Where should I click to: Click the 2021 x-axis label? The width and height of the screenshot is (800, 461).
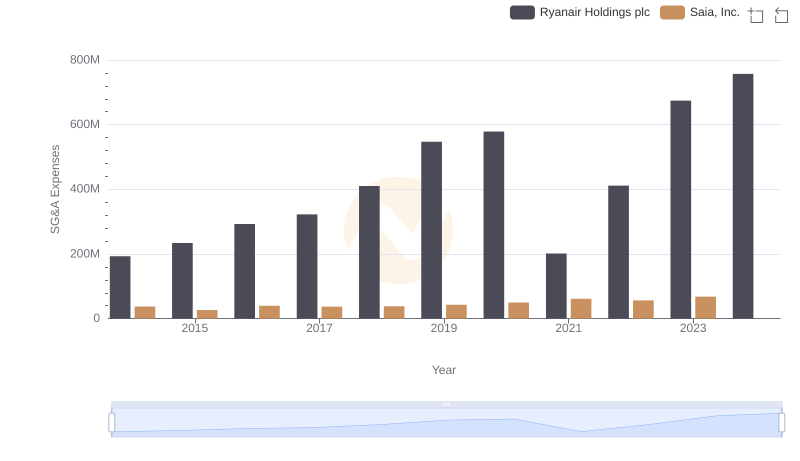coord(568,328)
